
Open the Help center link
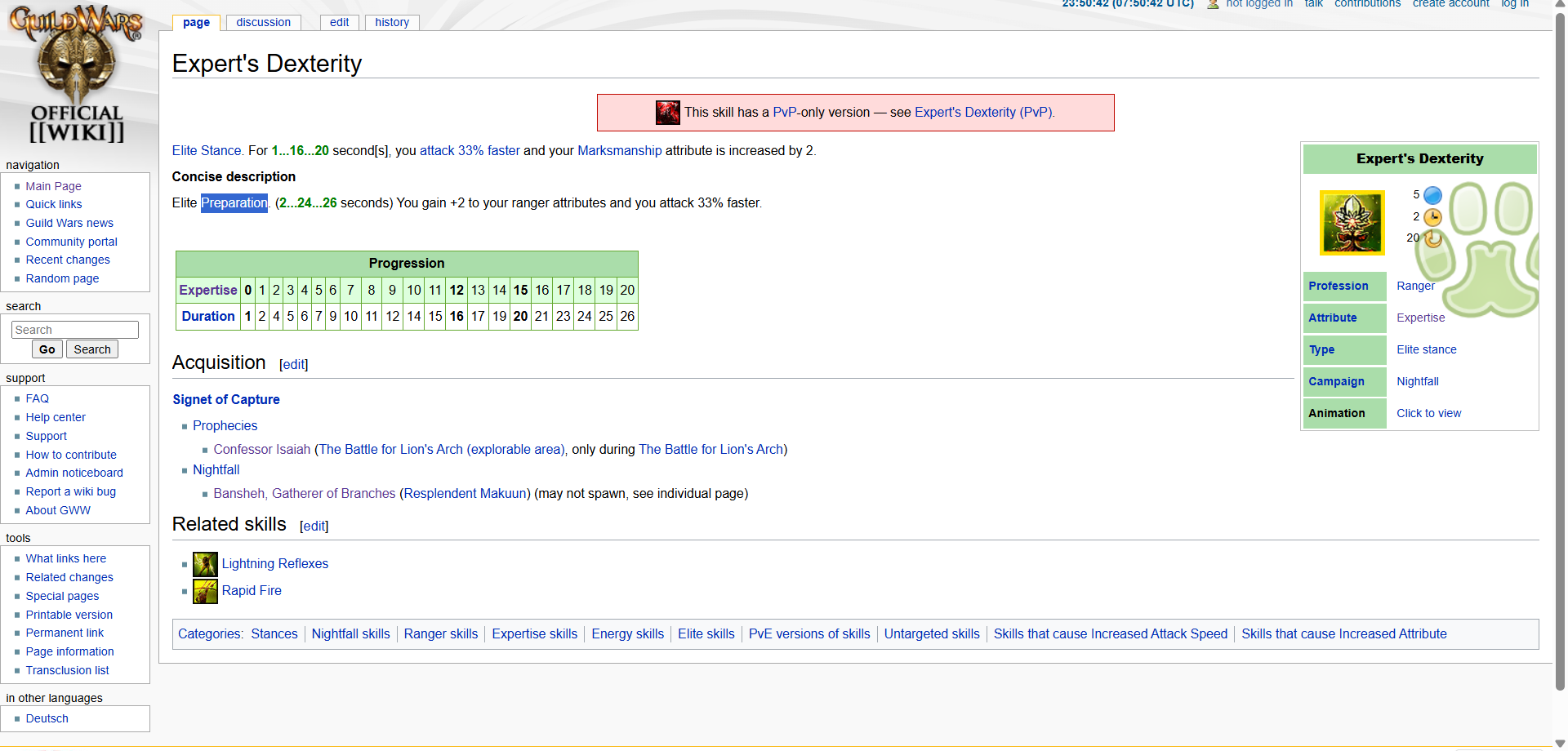(x=56, y=417)
